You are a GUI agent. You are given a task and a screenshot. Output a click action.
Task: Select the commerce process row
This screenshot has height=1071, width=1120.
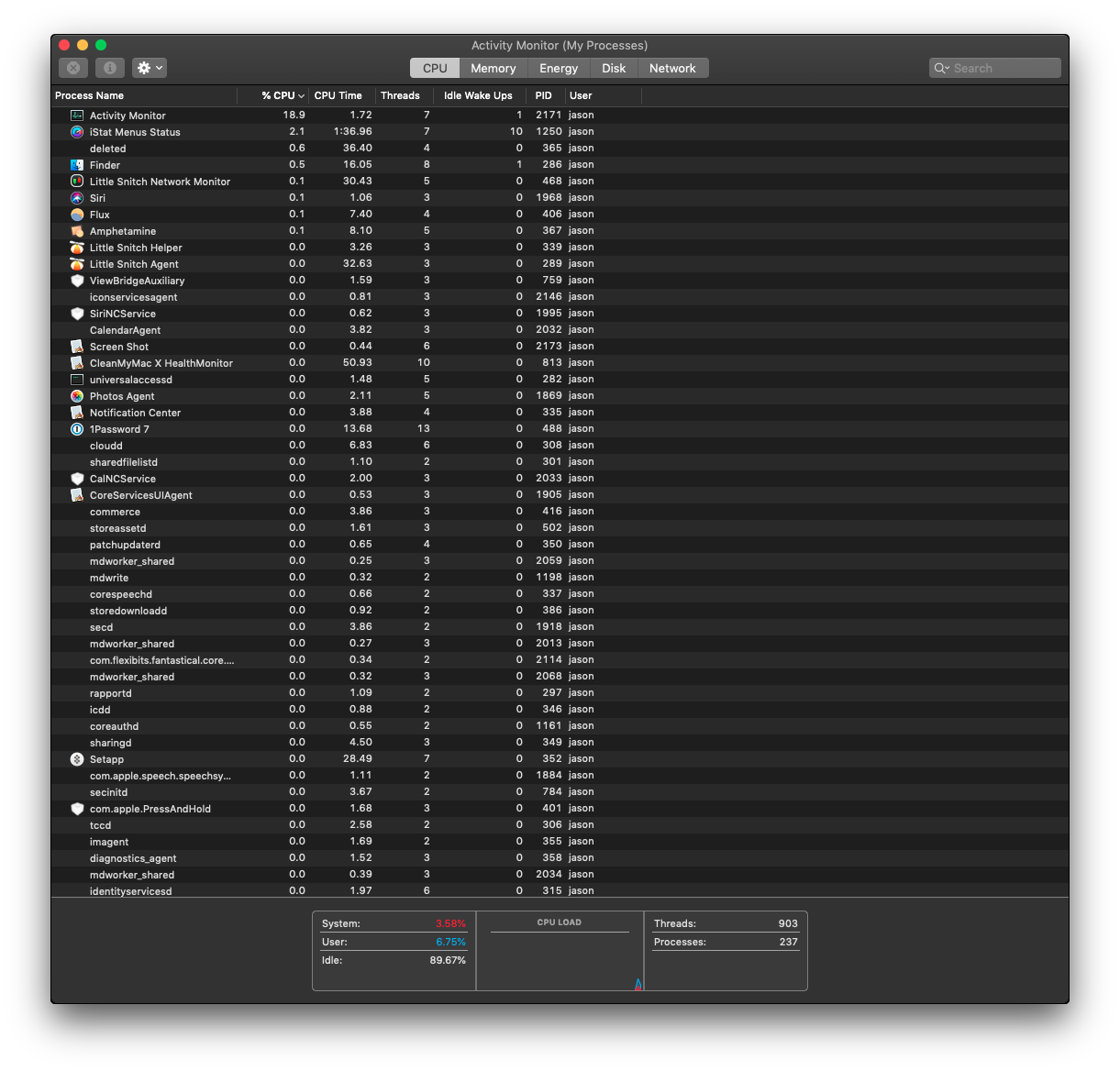pos(560,512)
